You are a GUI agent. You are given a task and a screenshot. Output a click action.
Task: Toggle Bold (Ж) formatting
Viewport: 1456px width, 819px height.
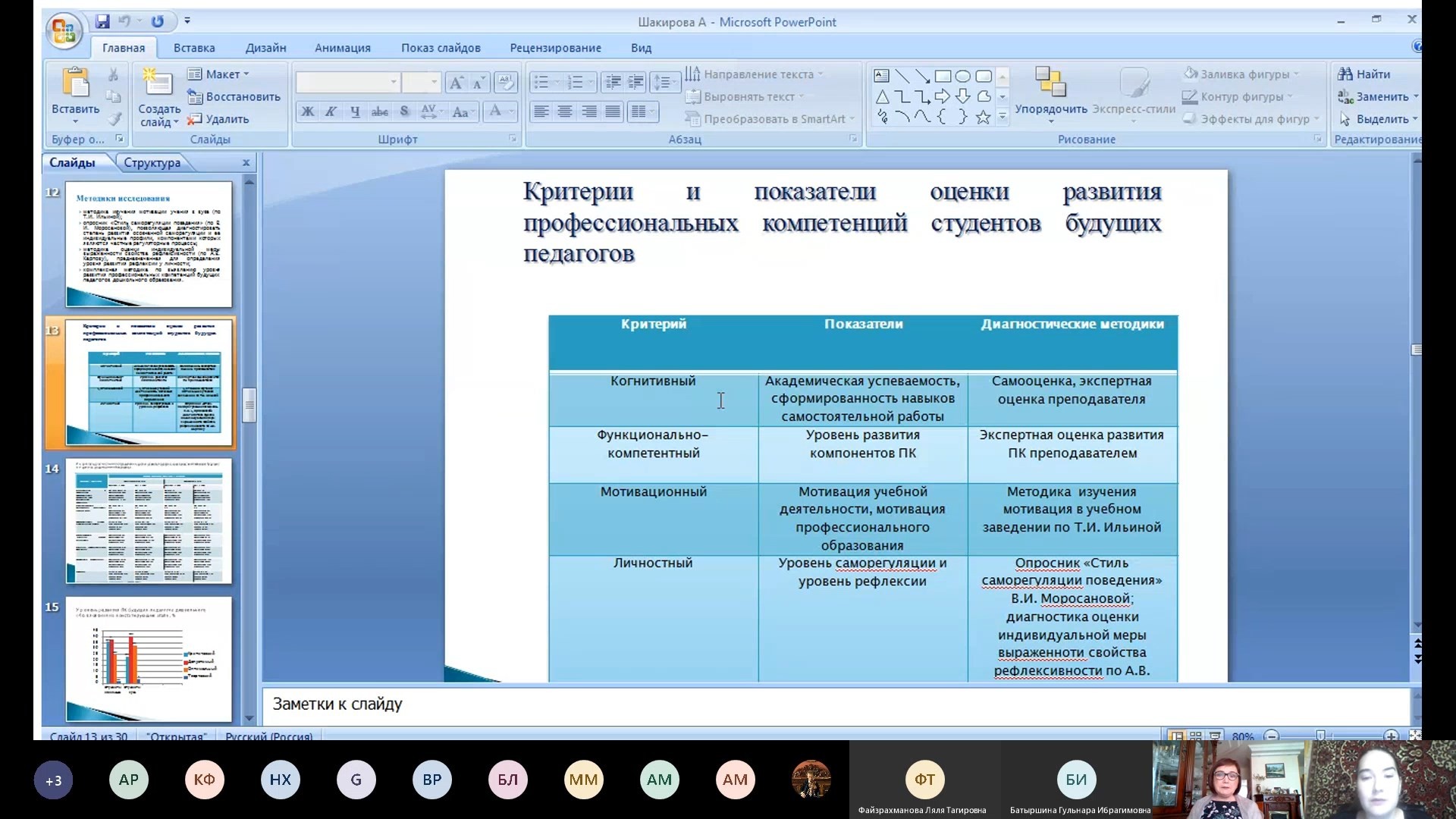pos(307,111)
